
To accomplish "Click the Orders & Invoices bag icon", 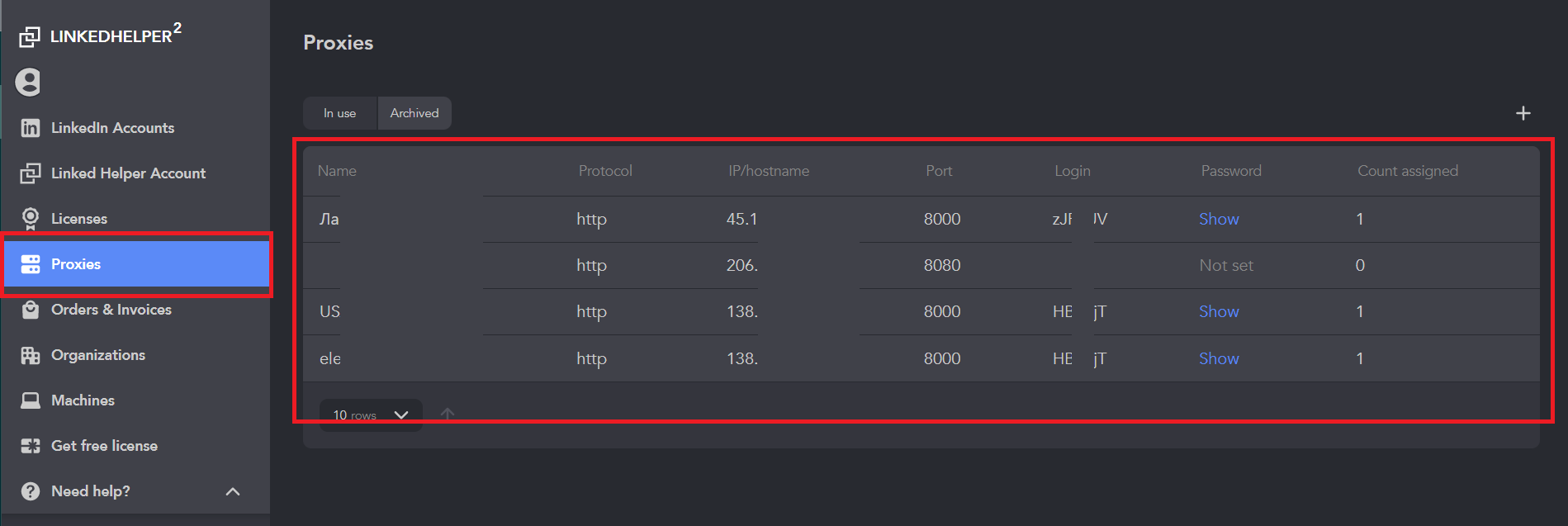I will (31, 310).
